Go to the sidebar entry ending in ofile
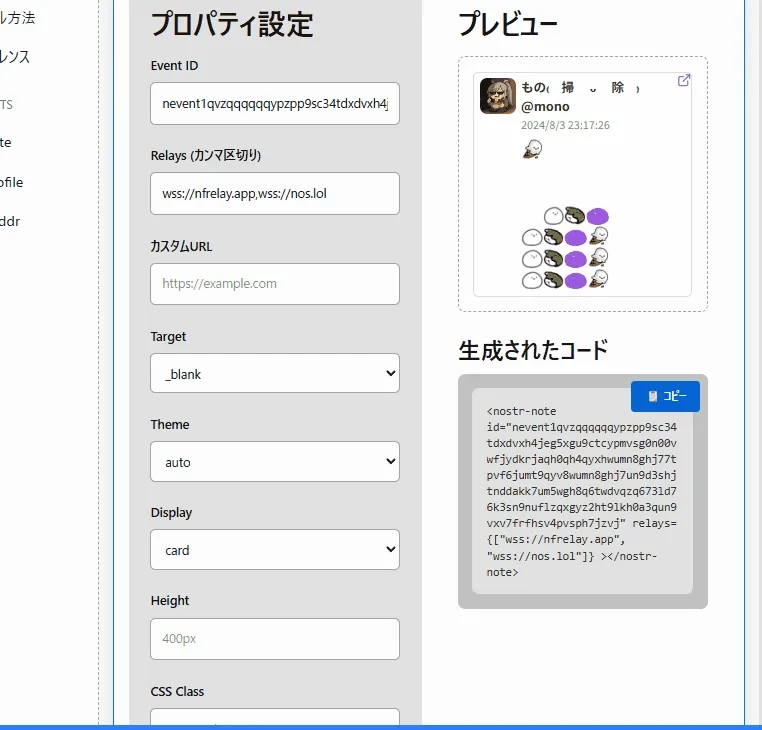 pyautogui.click(x=11, y=182)
